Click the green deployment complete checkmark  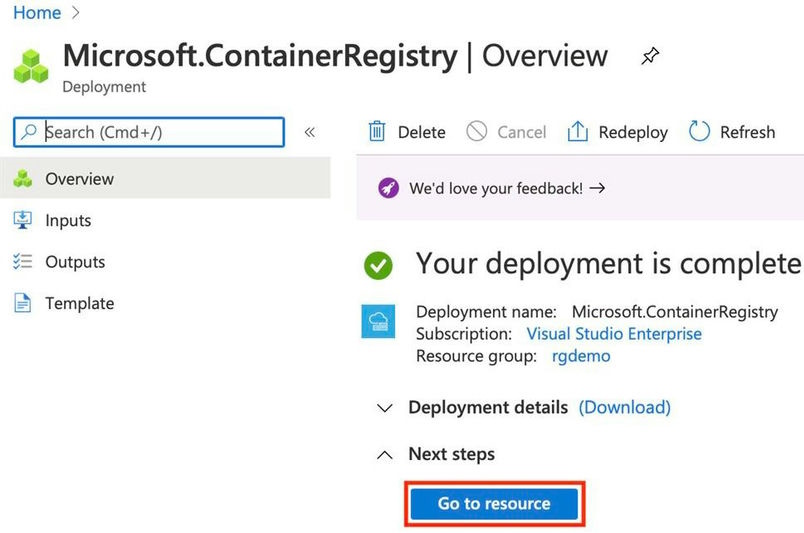378,265
